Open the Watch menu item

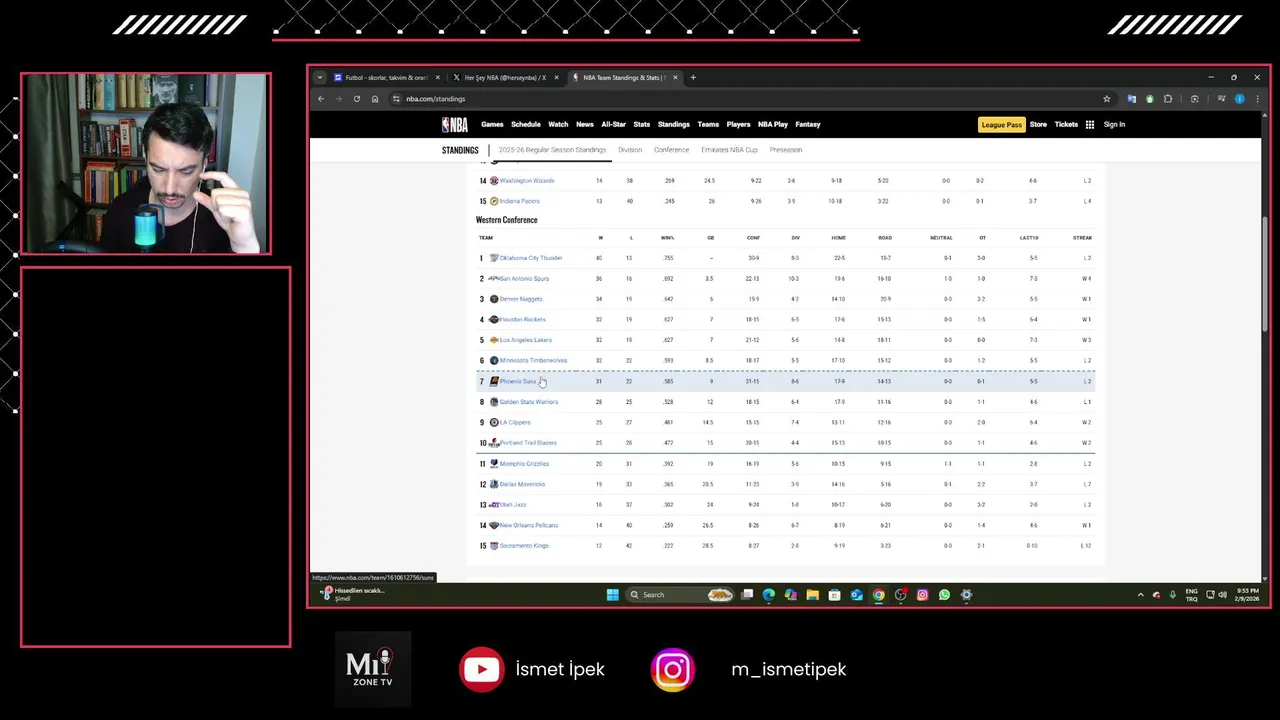558,125
